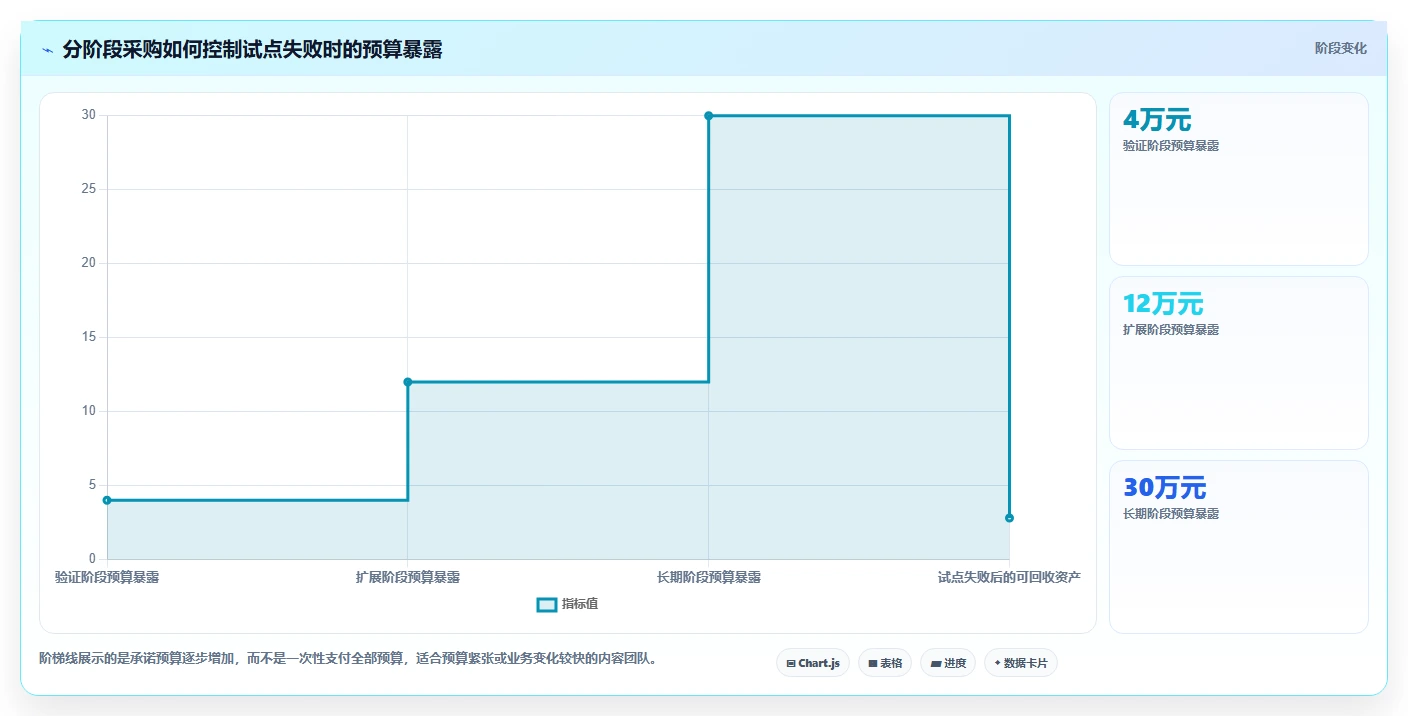Click the y-axis tick label 15
1408x716 pixels.
tap(89, 337)
